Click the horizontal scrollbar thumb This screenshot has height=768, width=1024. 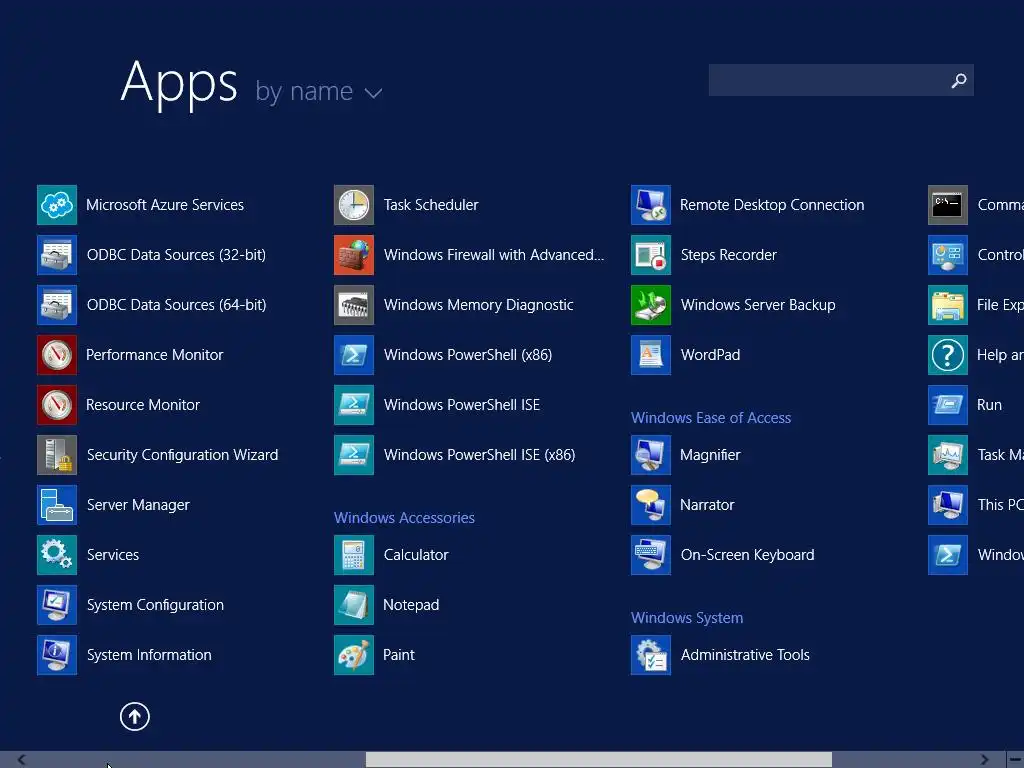(x=599, y=760)
